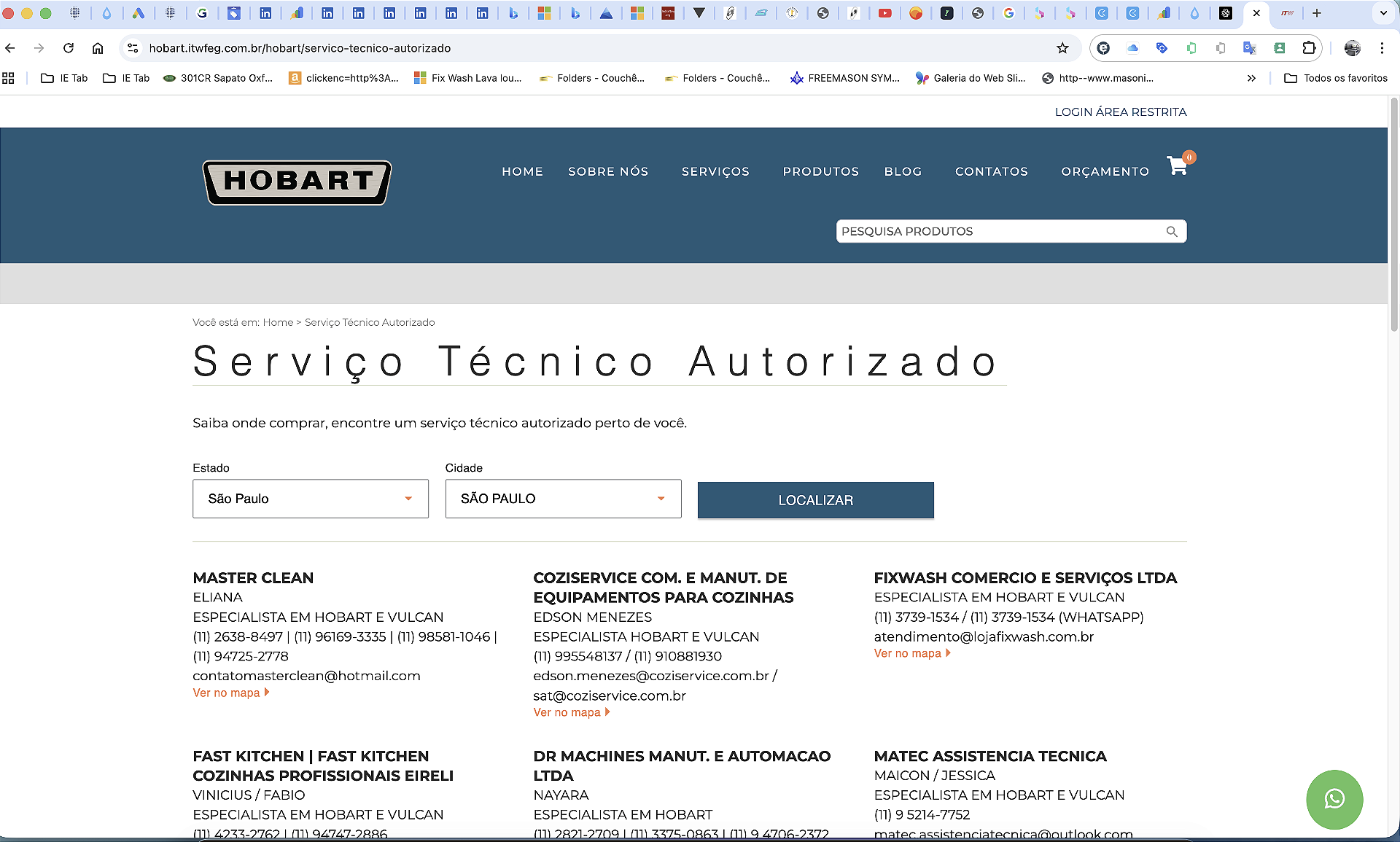The image size is (1400, 842).
Task: Open the Galeria do Web Sli... bookmark
Action: (x=971, y=78)
